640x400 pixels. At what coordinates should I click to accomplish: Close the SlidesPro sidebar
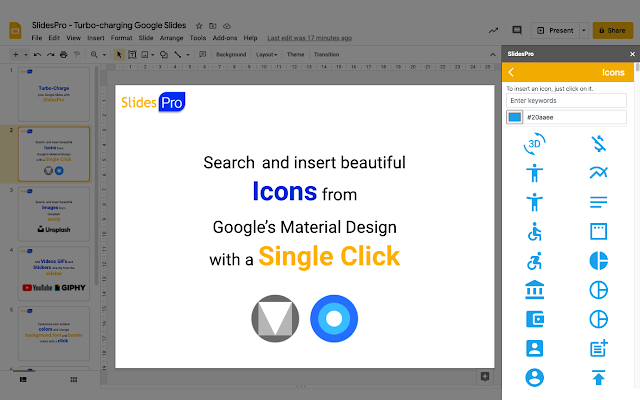[x=632, y=54]
